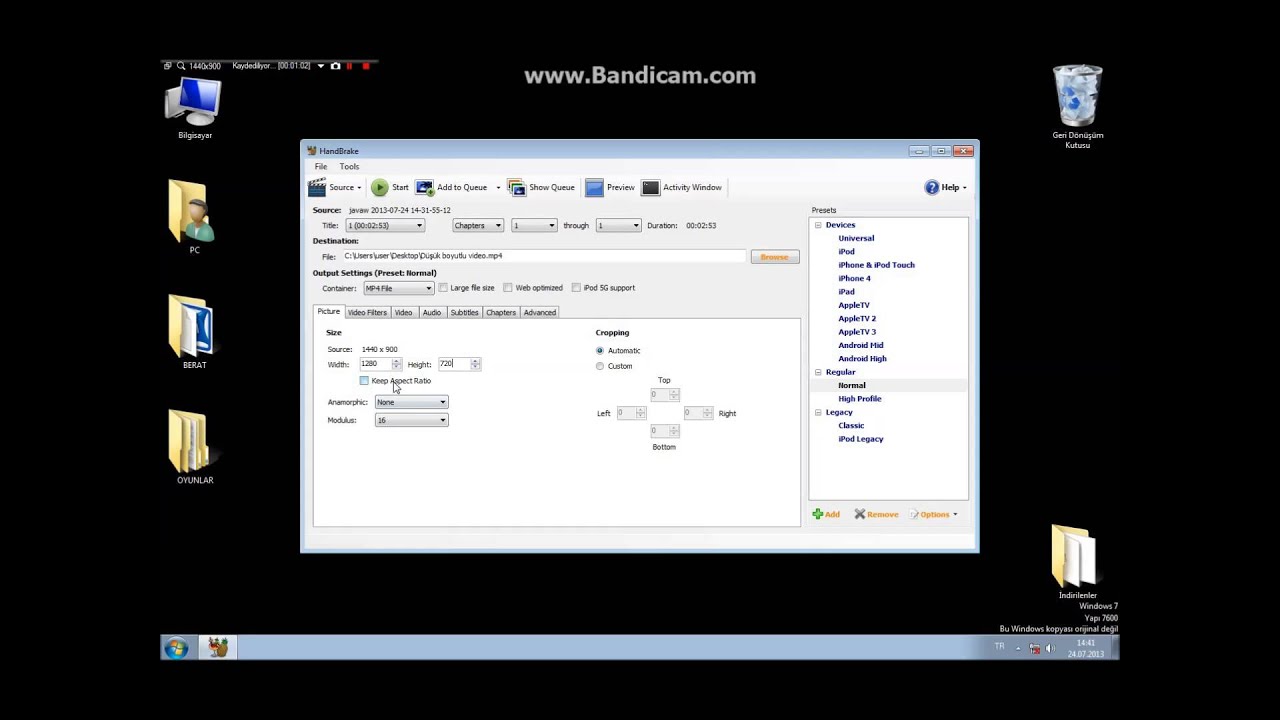The image size is (1280, 720).
Task: Stop the Bandicam recording with red square
Action: [x=366, y=66]
